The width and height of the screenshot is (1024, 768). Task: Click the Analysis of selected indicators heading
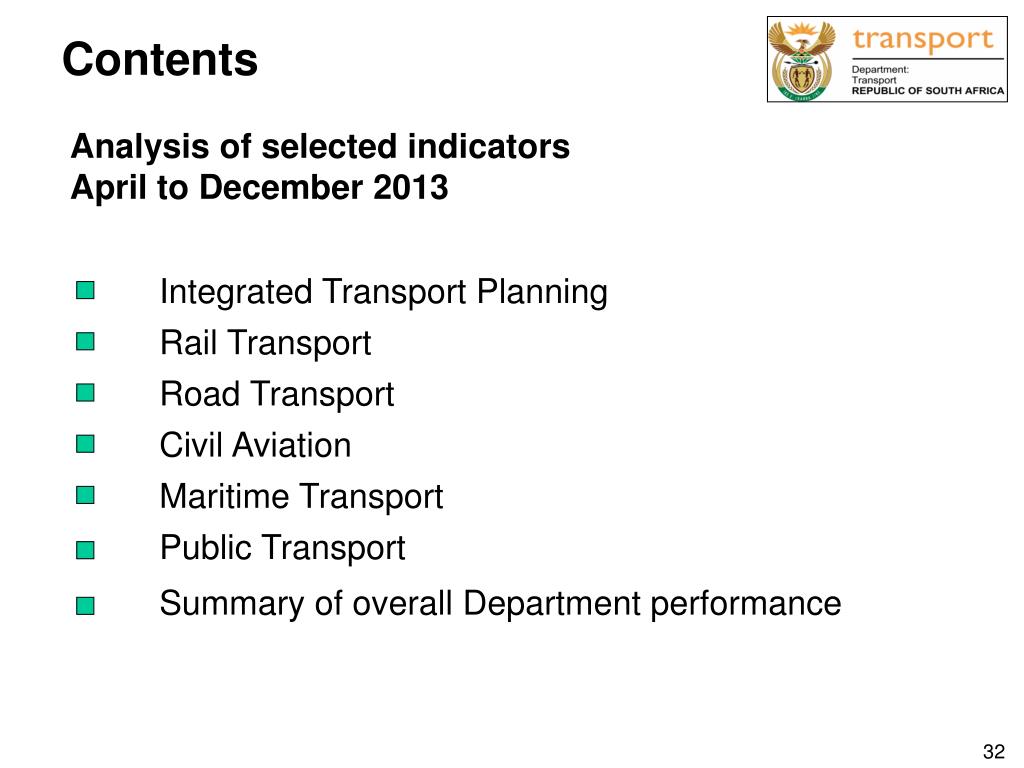320,146
